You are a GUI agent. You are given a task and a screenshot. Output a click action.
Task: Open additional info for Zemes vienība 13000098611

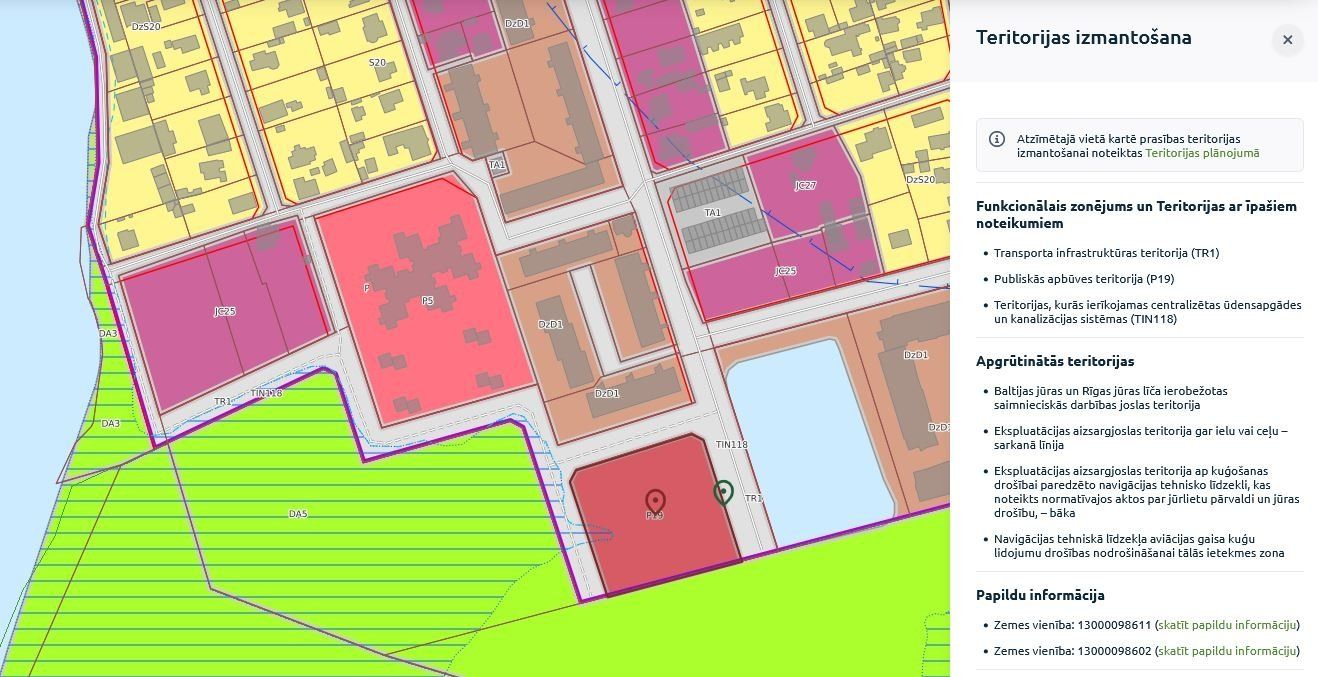[1228, 625]
